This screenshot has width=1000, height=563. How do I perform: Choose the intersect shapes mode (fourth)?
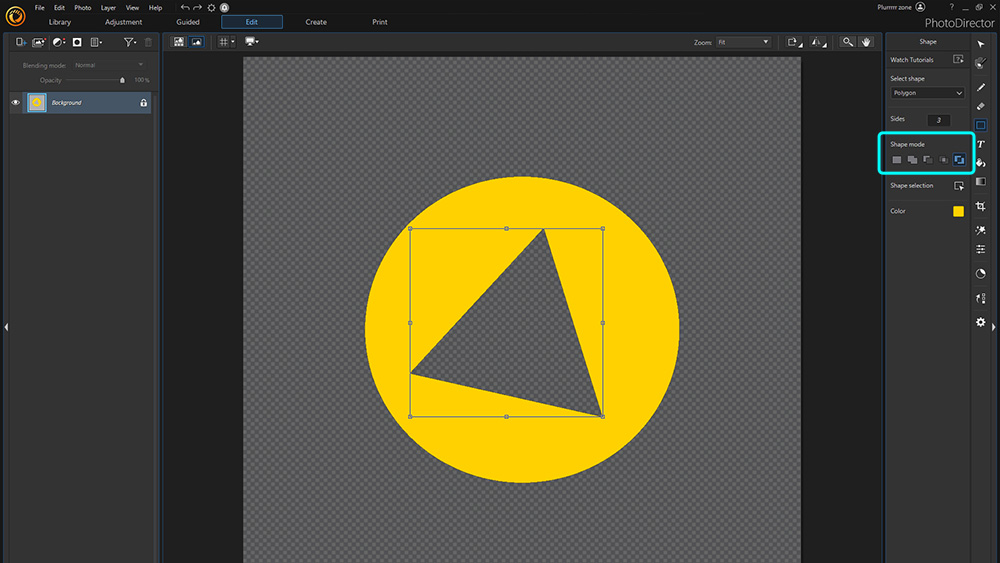[943, 160]
